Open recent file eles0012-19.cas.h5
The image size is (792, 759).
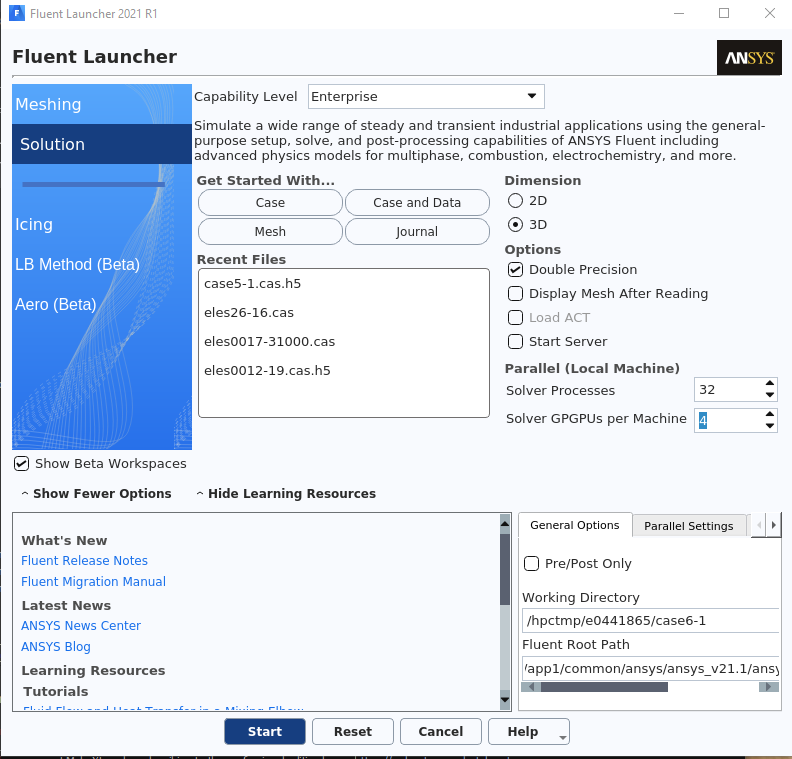tap(267, 371)
